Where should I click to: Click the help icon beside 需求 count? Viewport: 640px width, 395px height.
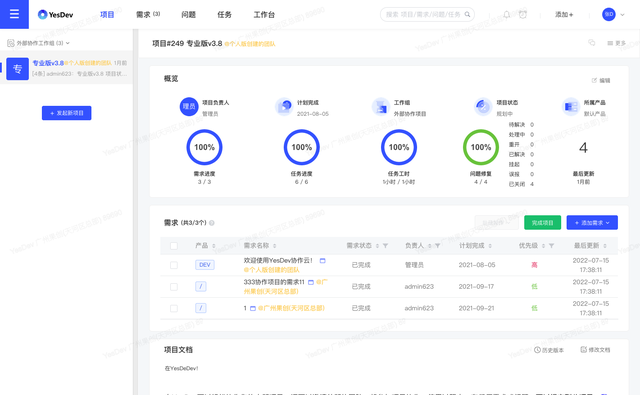pos(212,223)
